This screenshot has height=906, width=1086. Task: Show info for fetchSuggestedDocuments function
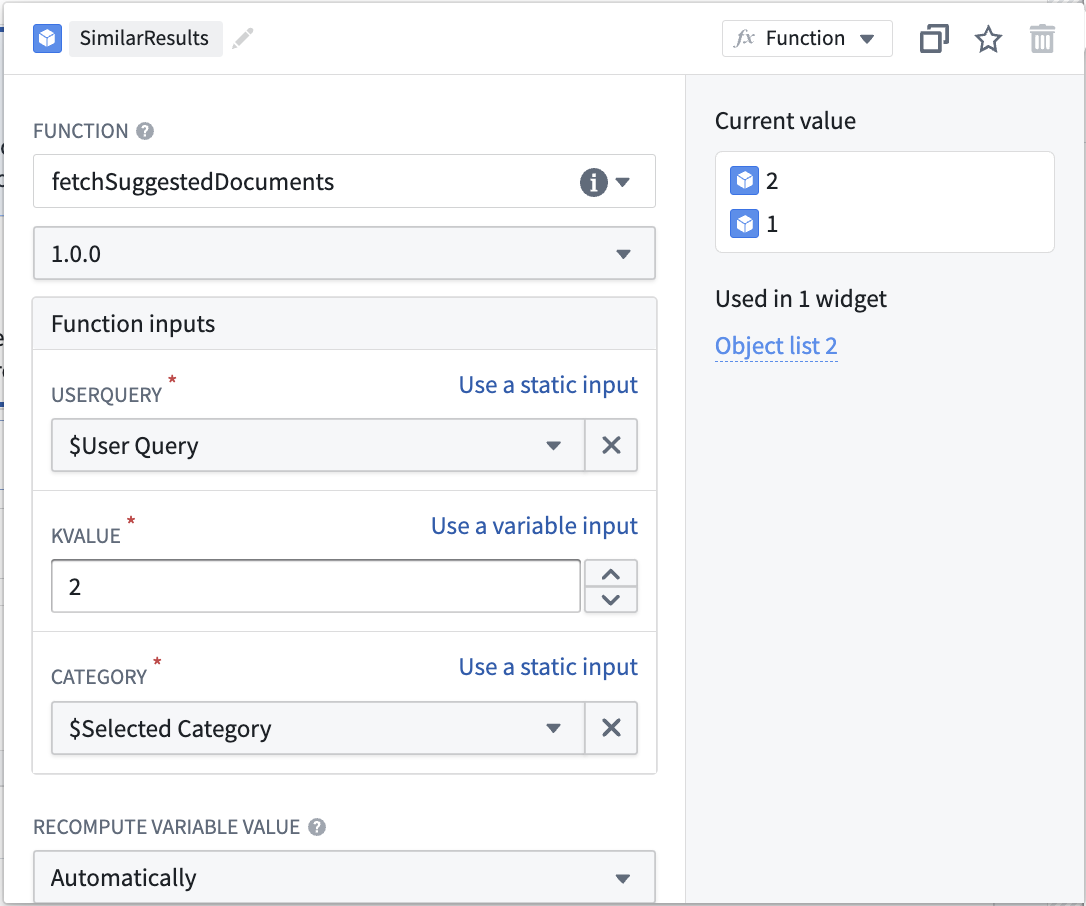[x=594, y=182]
